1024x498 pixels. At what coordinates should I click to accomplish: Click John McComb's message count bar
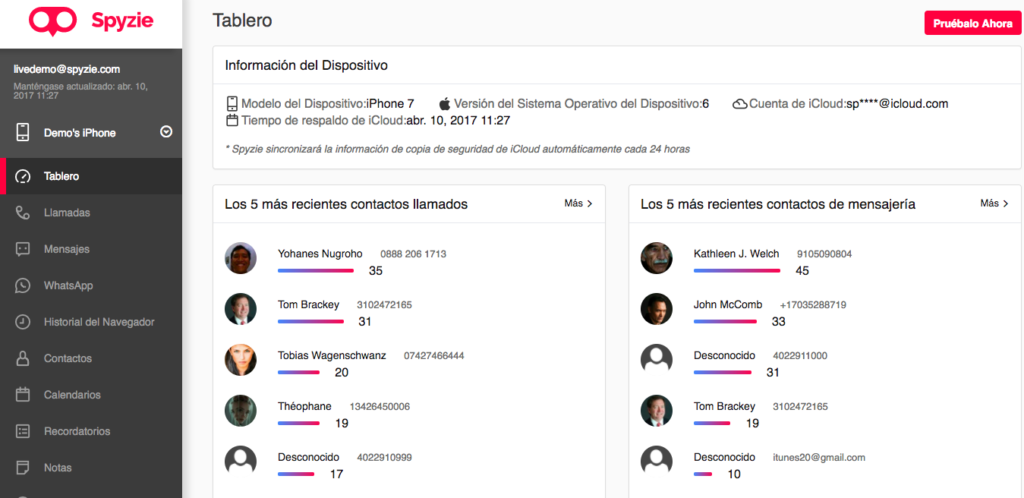(725, 321)
